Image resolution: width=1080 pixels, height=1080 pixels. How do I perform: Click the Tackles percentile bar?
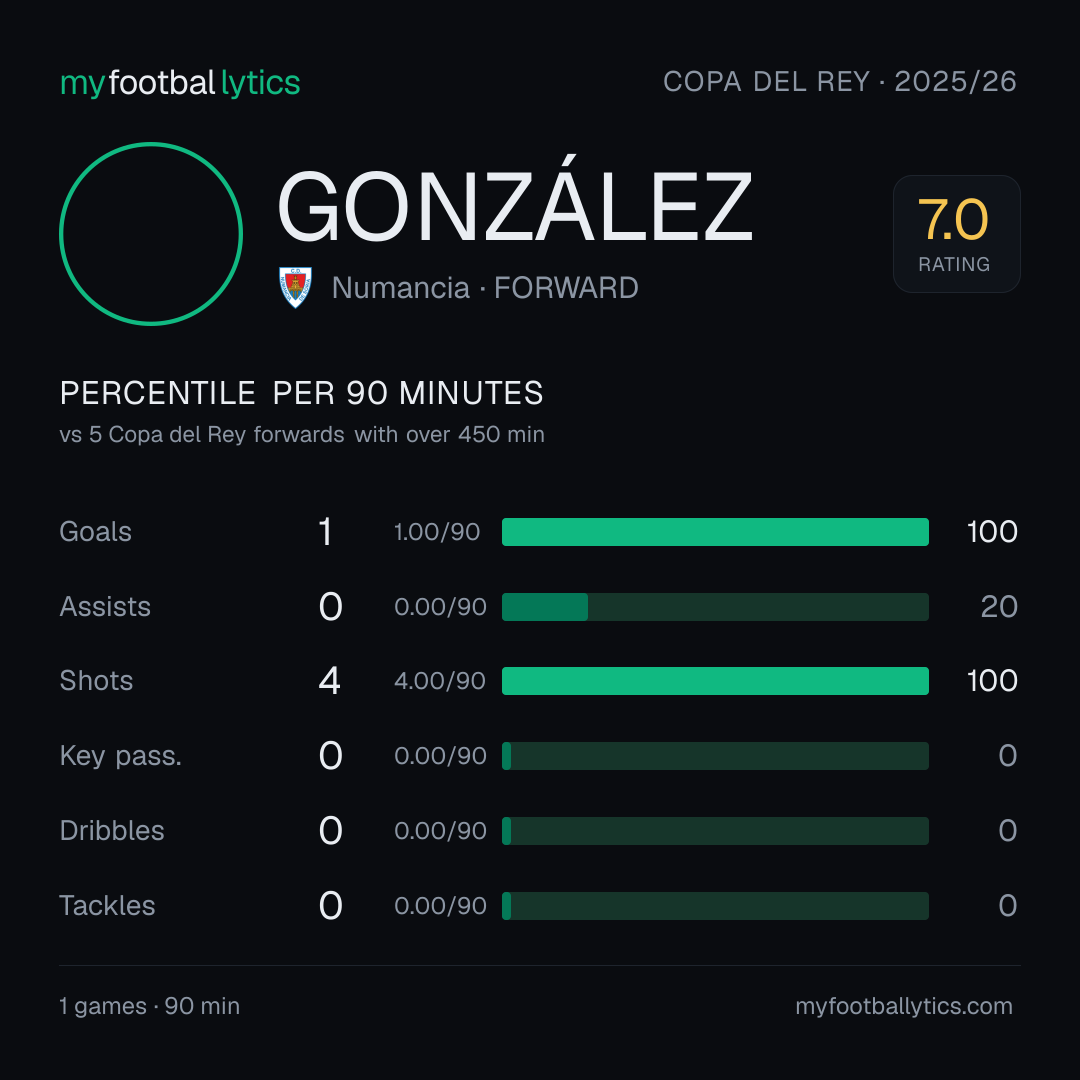715,906
